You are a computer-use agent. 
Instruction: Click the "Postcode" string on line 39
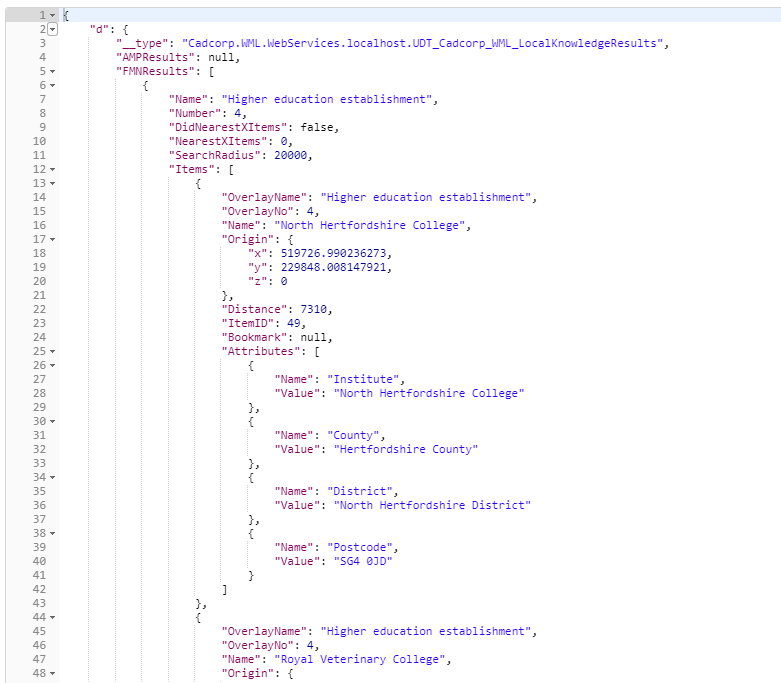coord(360,547)
